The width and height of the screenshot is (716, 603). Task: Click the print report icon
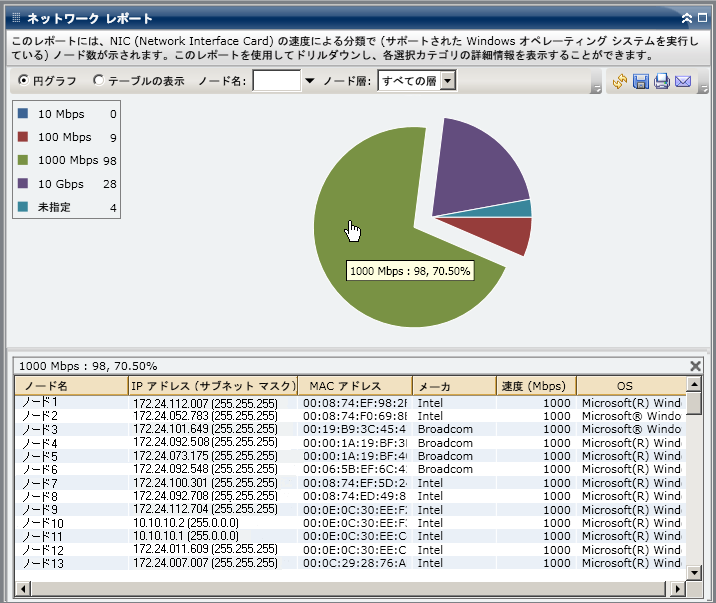tap(662, 81)
